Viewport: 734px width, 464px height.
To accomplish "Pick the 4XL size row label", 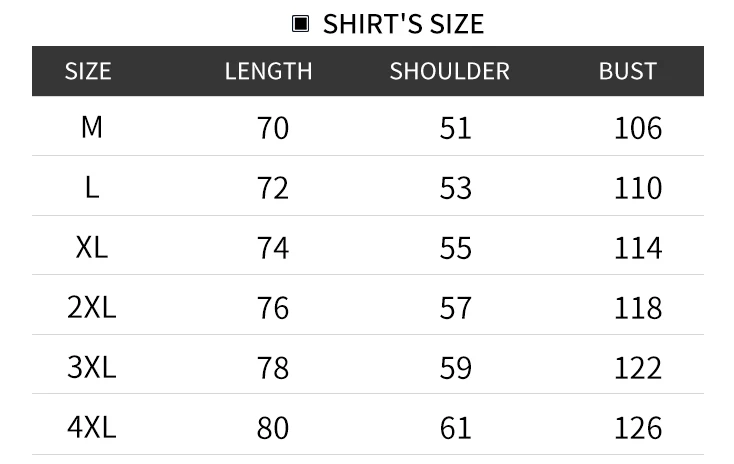I will 91,427.
